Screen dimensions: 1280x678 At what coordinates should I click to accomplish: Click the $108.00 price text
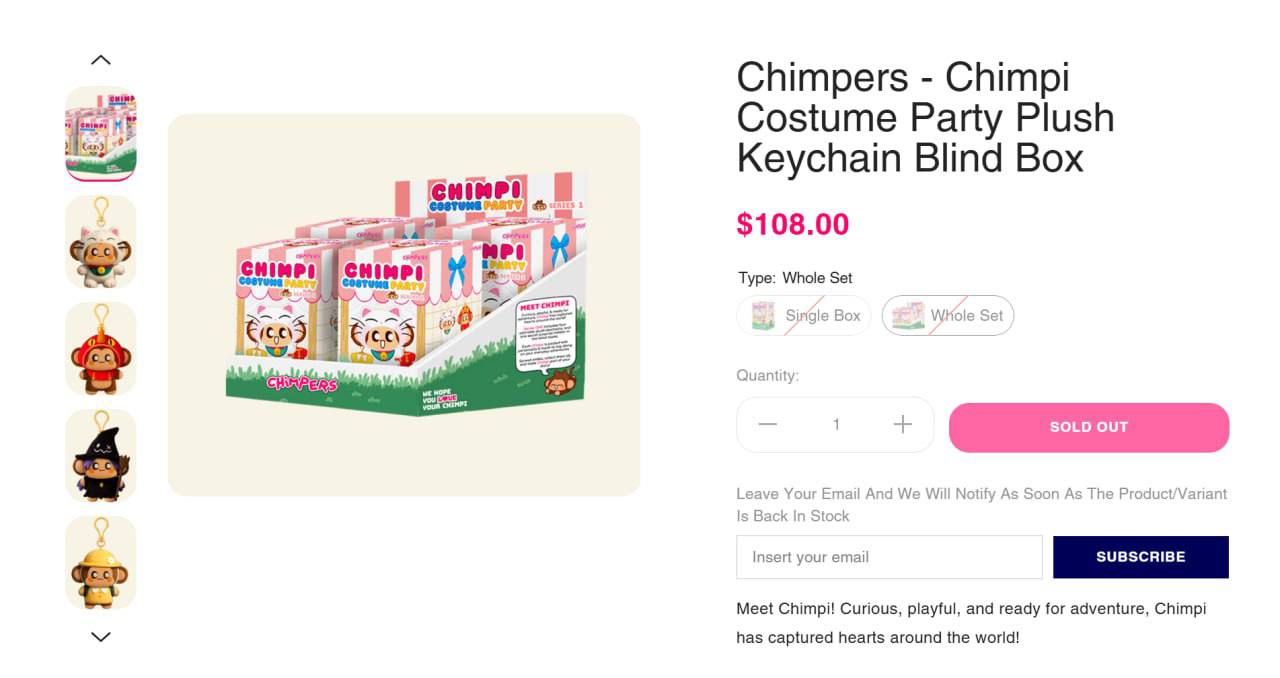(x=793, y=224)
